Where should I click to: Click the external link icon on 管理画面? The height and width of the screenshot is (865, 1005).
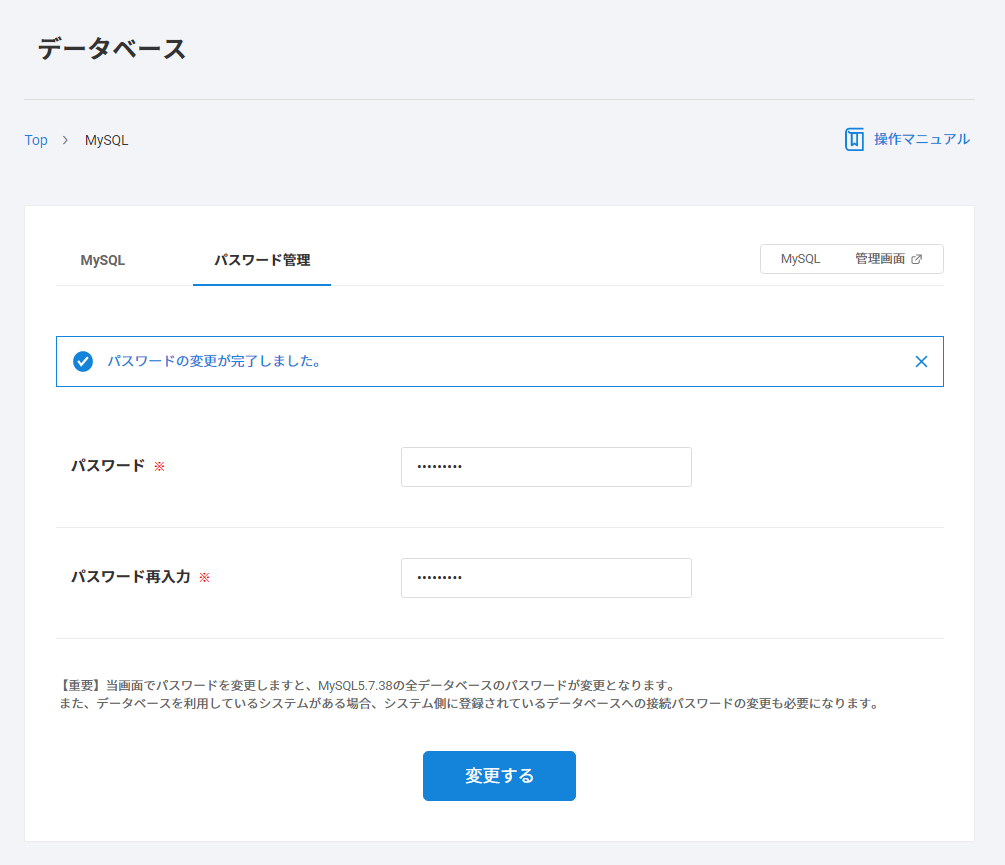(x=917, y=259)
